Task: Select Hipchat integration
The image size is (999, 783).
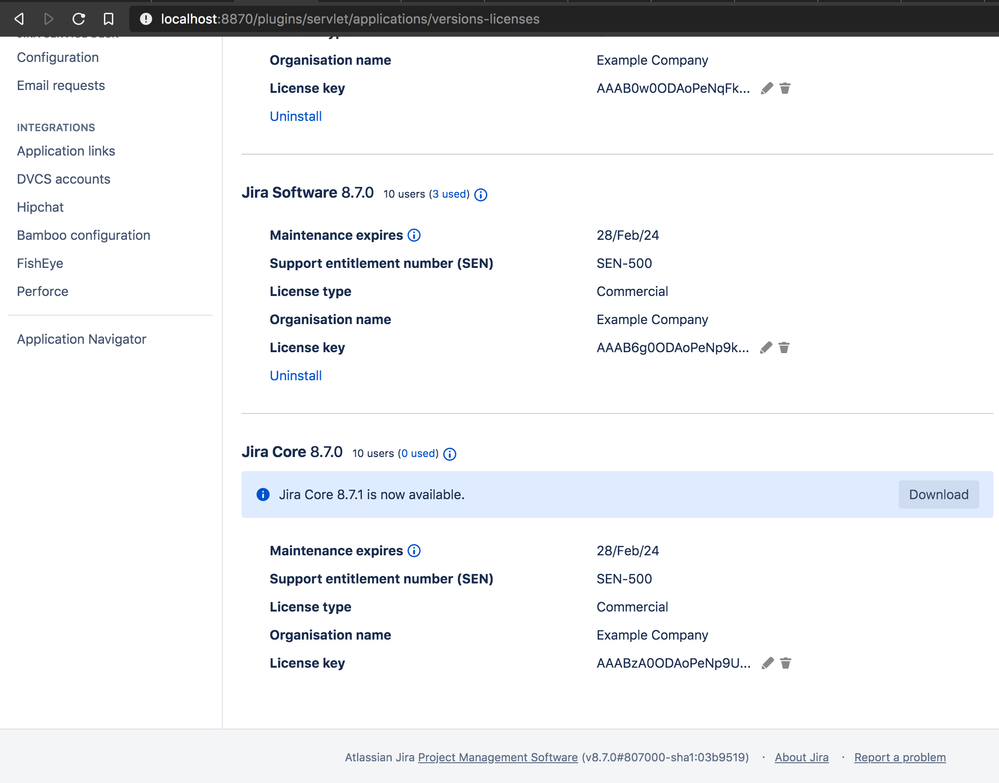Action: point(40,207)
